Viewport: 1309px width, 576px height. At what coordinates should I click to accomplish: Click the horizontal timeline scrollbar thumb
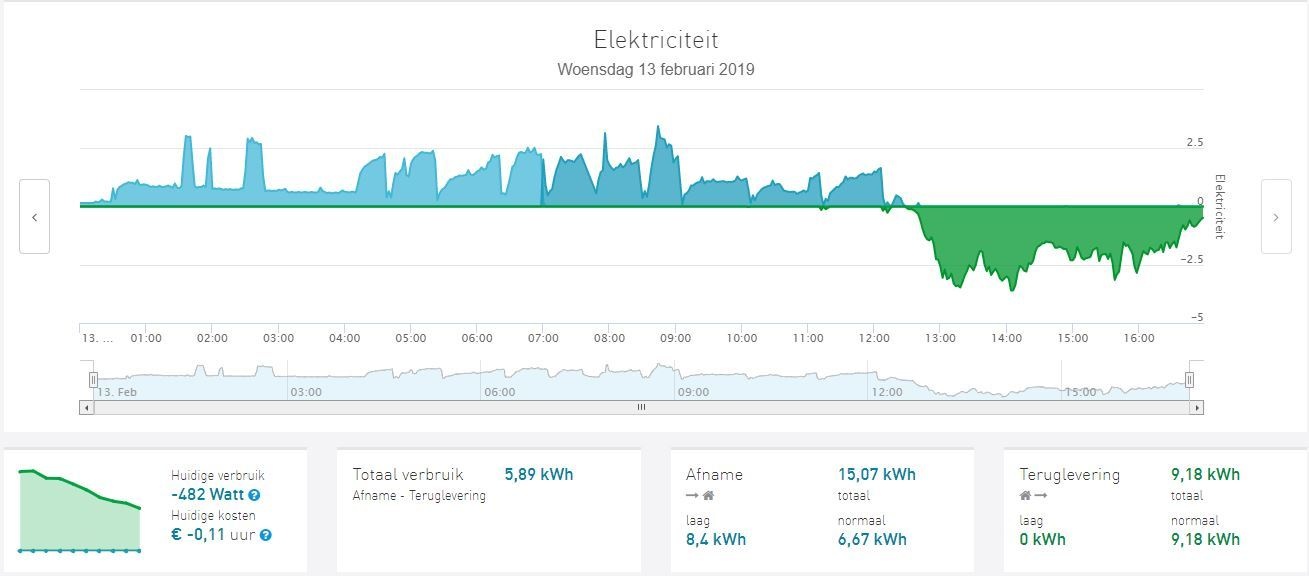coord(641,408)
